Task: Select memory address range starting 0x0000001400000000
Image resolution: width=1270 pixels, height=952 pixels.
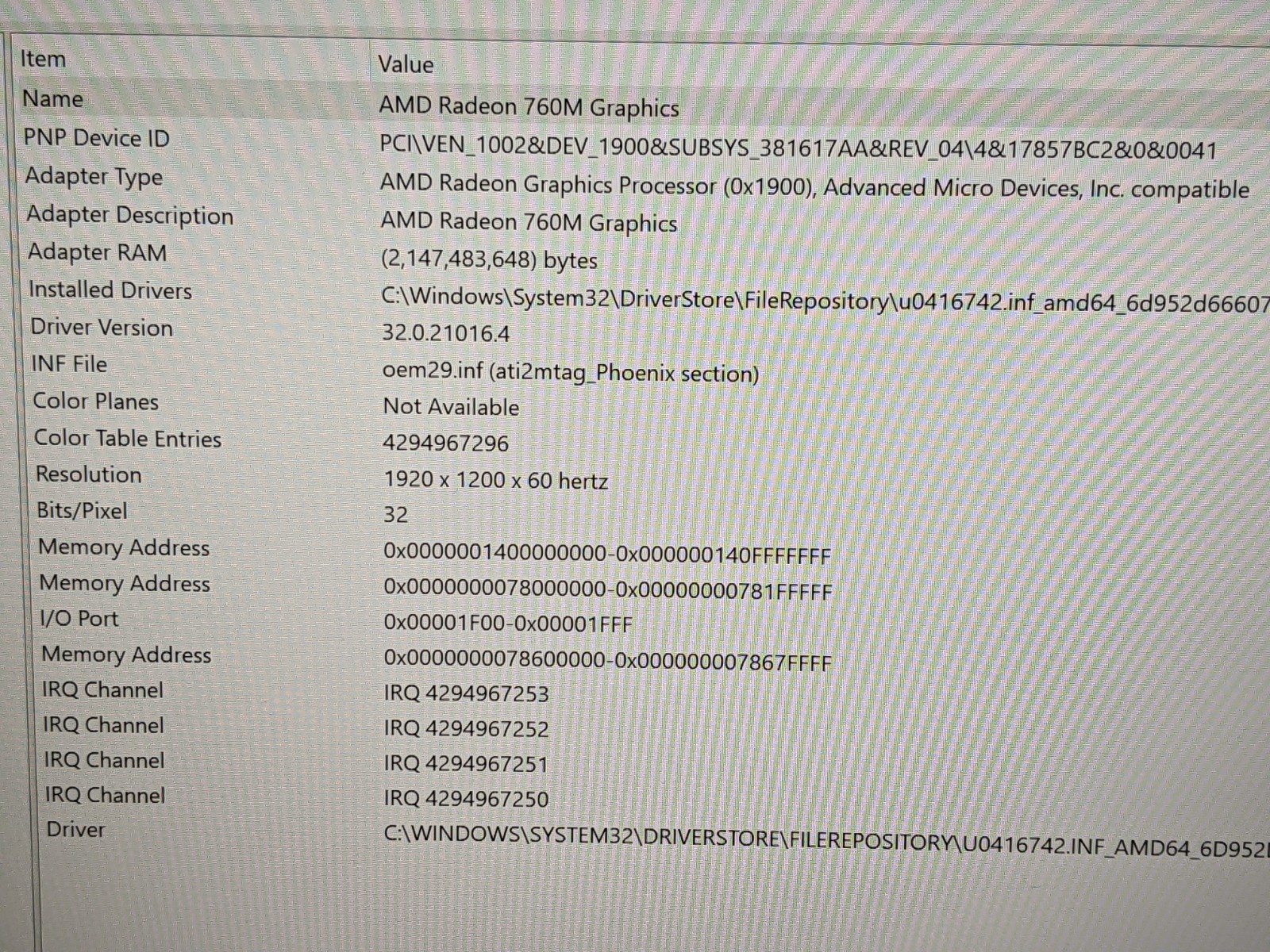Action: (x=607, y=553)
